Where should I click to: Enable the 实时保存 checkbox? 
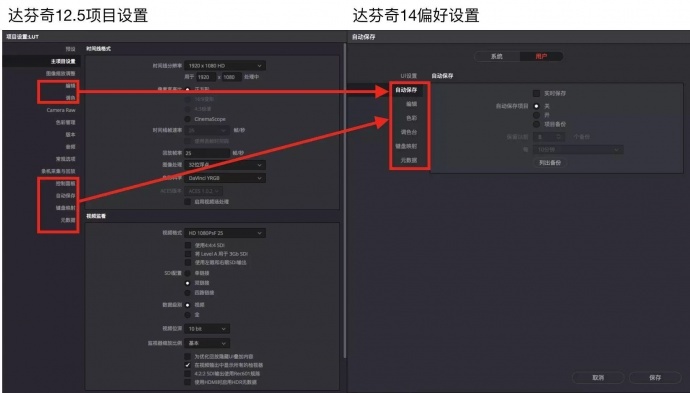pos(536,93)
